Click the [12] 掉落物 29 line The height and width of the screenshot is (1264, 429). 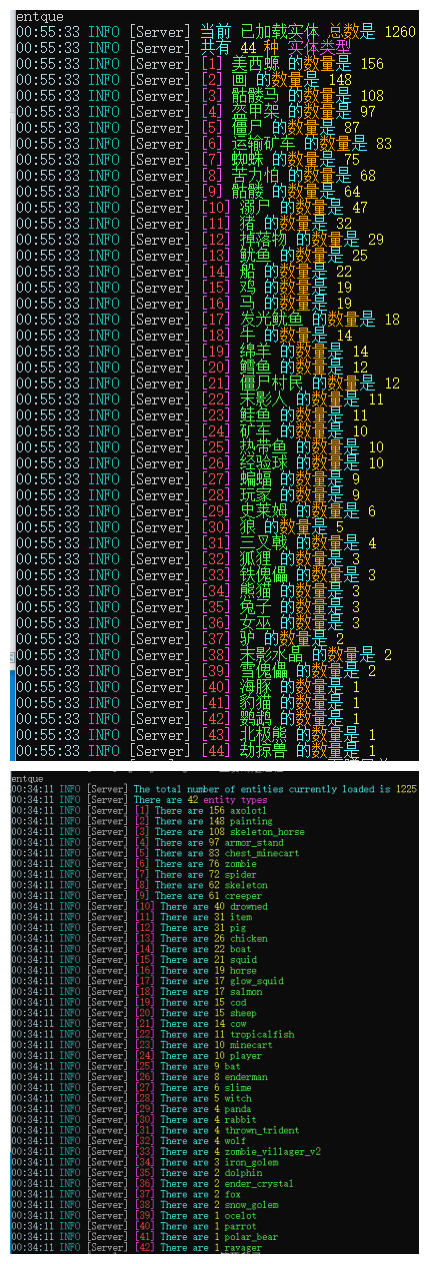(x=200, y=239)
